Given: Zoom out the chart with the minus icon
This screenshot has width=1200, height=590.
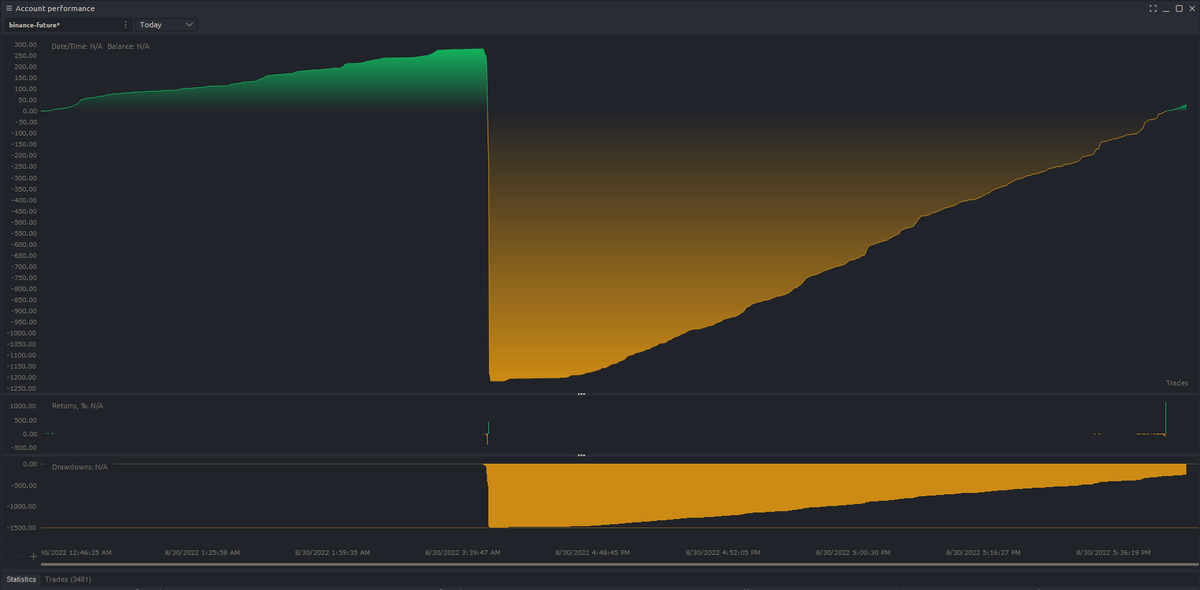Looking at the screenshot, I should coord(18,555).
